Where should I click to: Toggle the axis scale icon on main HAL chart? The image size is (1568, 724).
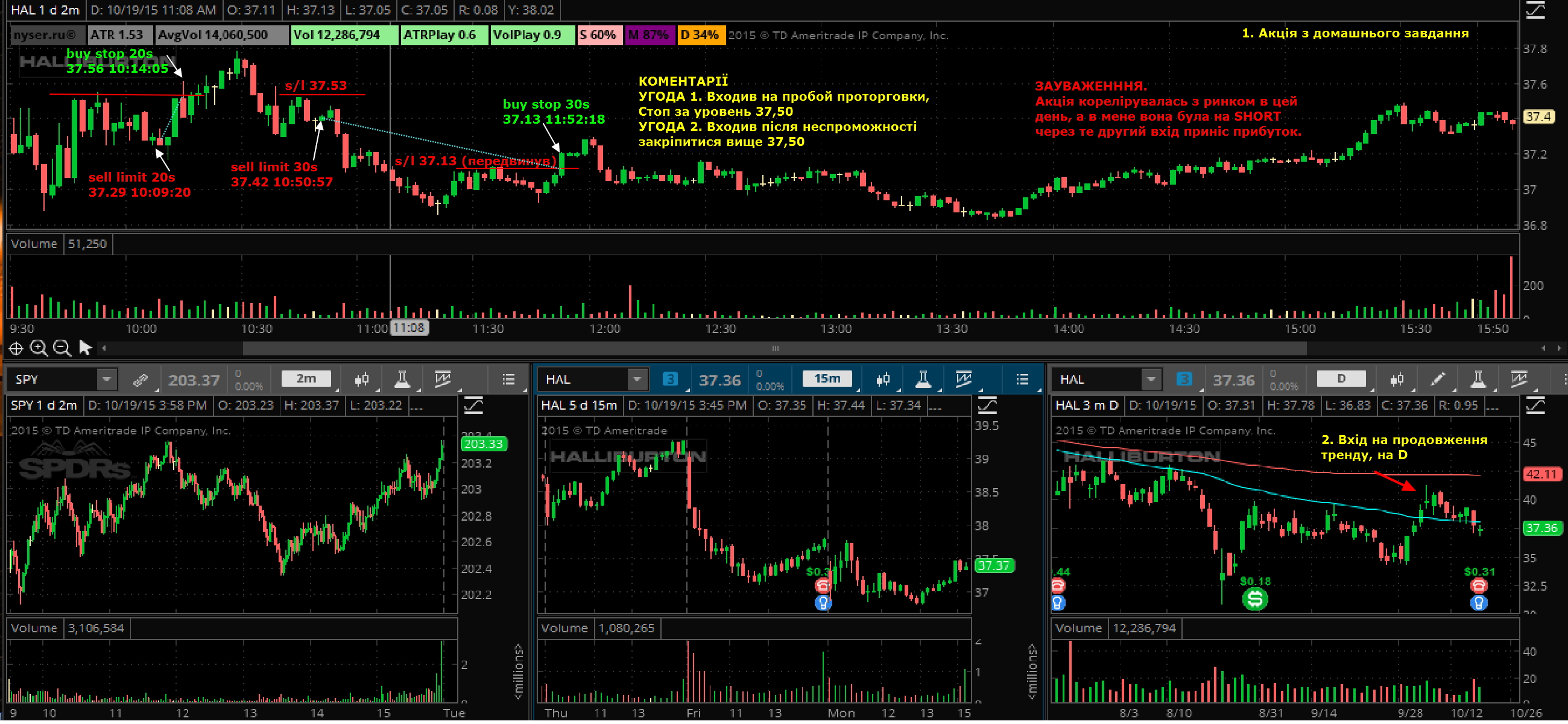coord(1535,10)
